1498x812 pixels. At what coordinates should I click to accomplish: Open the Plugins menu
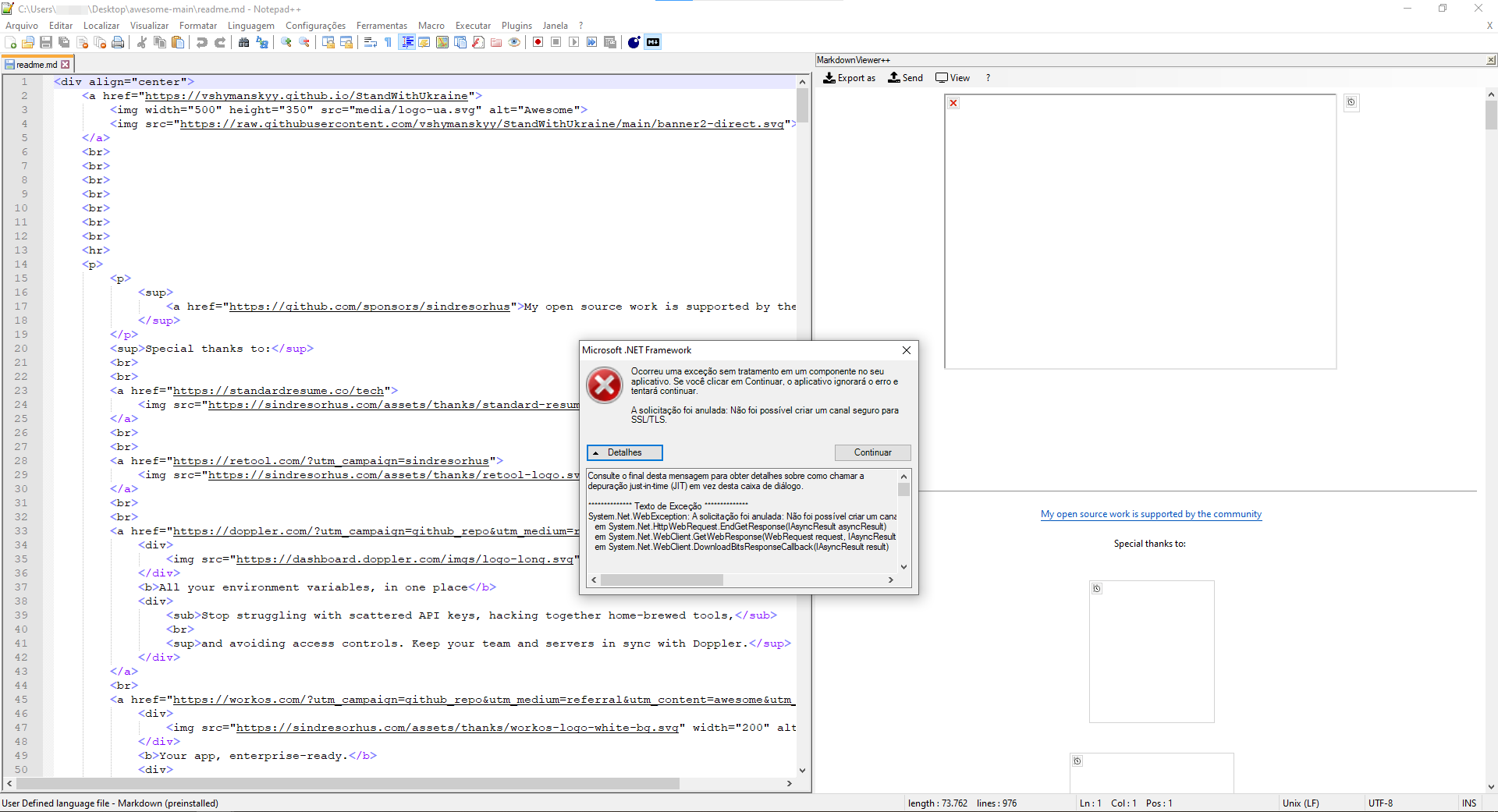coord(516,26)
